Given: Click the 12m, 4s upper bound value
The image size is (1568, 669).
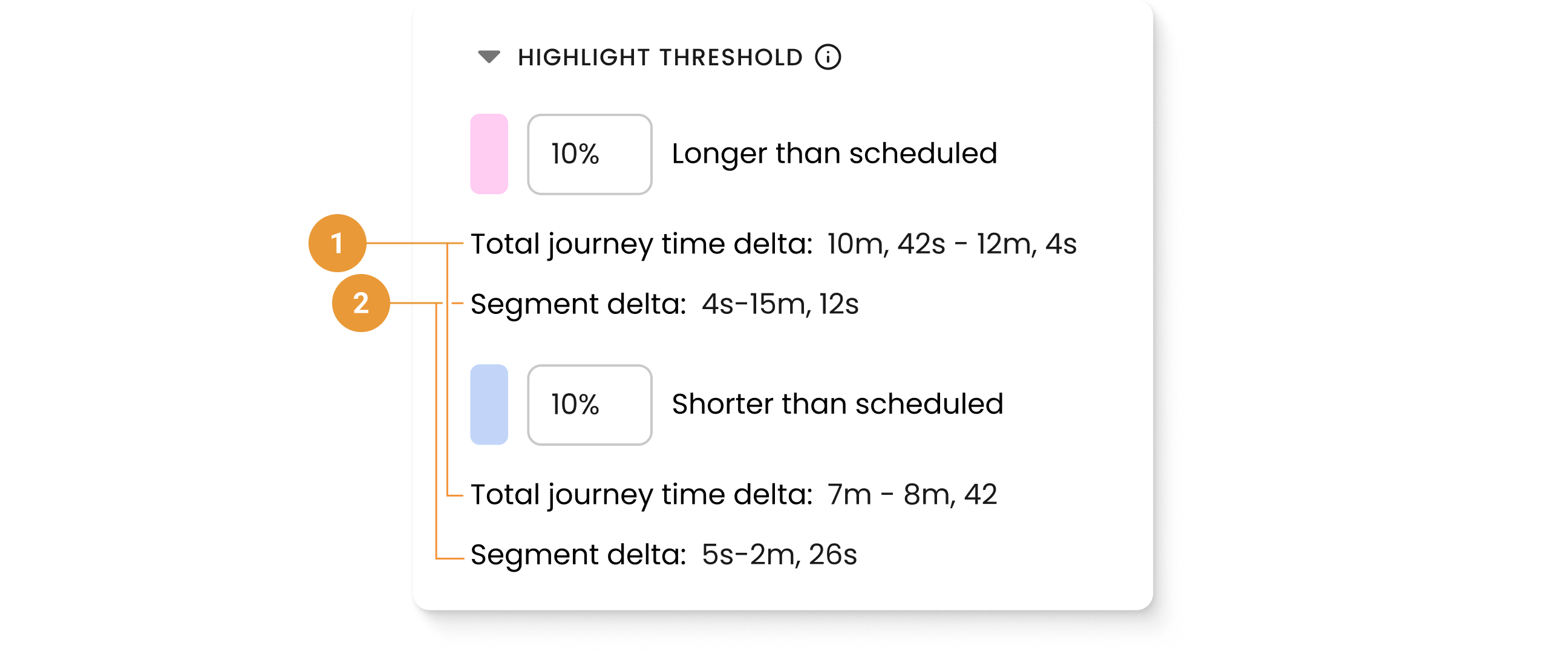Looking at the screenshot, I should point(1026,244).
